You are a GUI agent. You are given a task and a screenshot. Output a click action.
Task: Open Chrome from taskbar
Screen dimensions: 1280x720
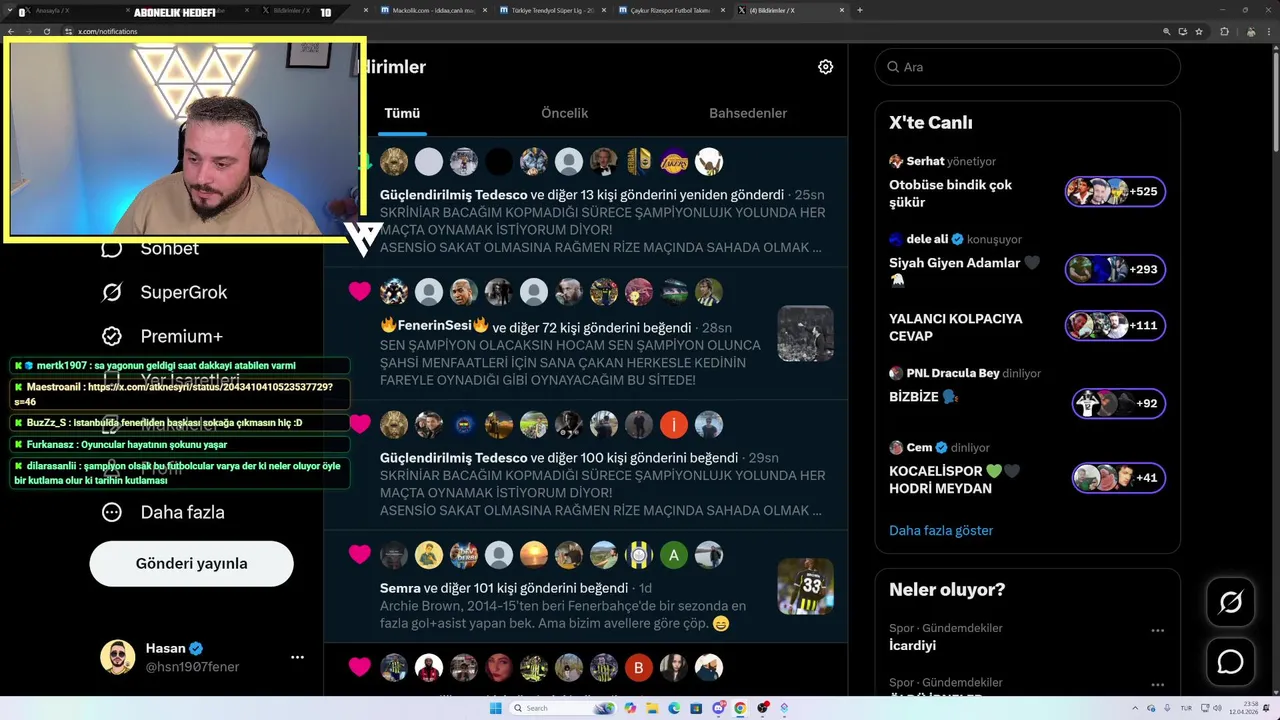740,708
